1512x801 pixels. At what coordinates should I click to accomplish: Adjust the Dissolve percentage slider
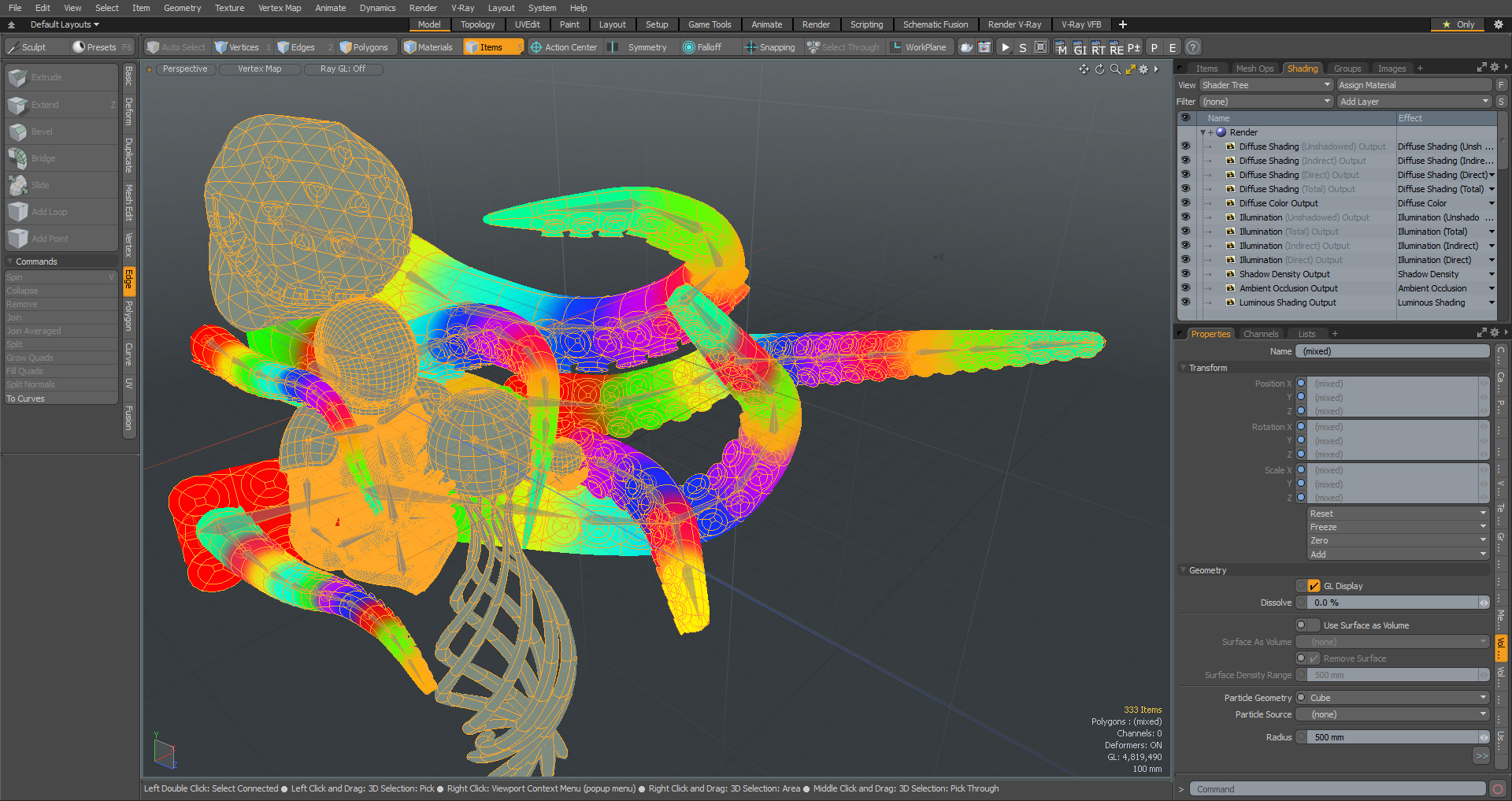click(x=1398, y=603)
